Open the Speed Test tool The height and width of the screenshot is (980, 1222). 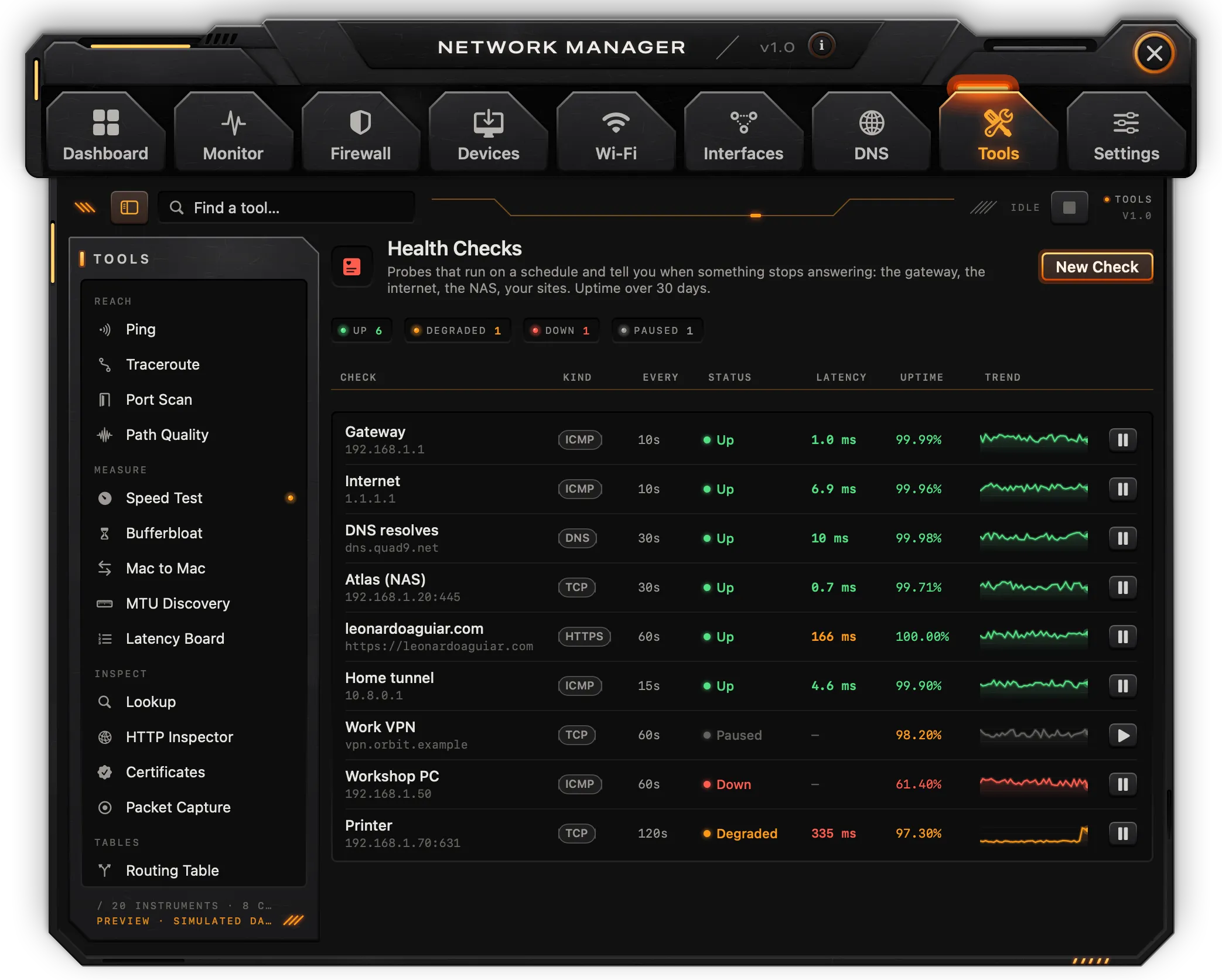click(194, 498)
